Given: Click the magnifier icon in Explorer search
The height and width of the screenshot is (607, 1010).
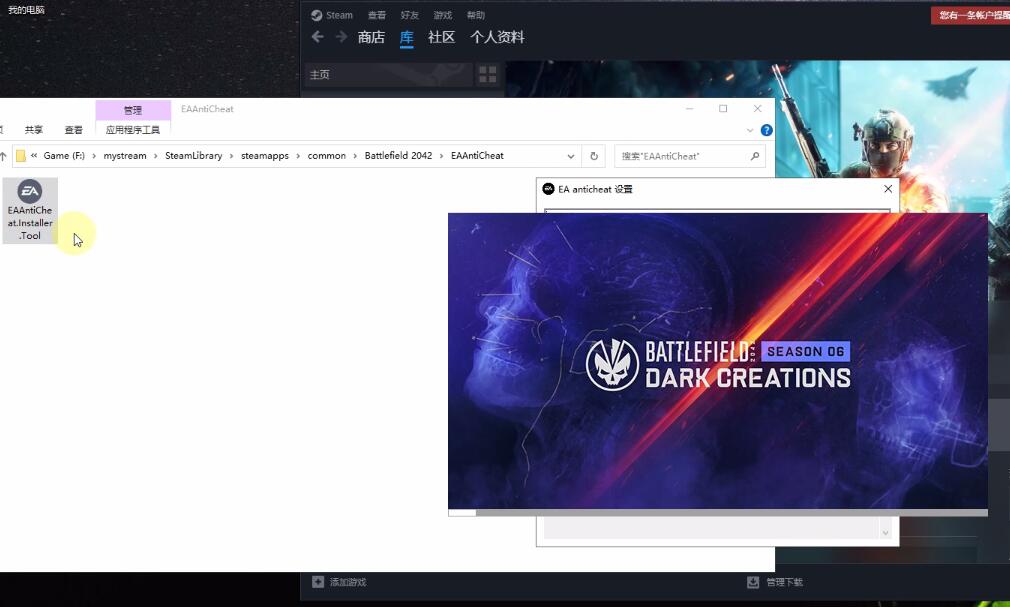Looking at the screenshot, I should (755, 156).
